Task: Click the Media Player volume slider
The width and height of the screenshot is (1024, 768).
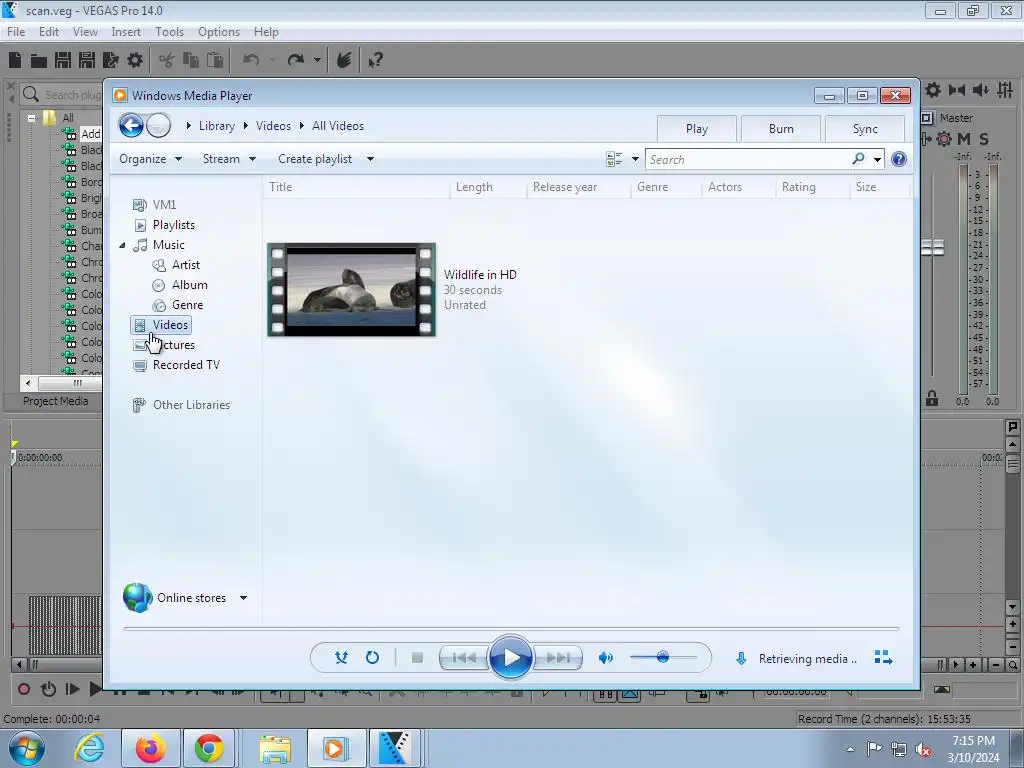Action: (663, 657)
